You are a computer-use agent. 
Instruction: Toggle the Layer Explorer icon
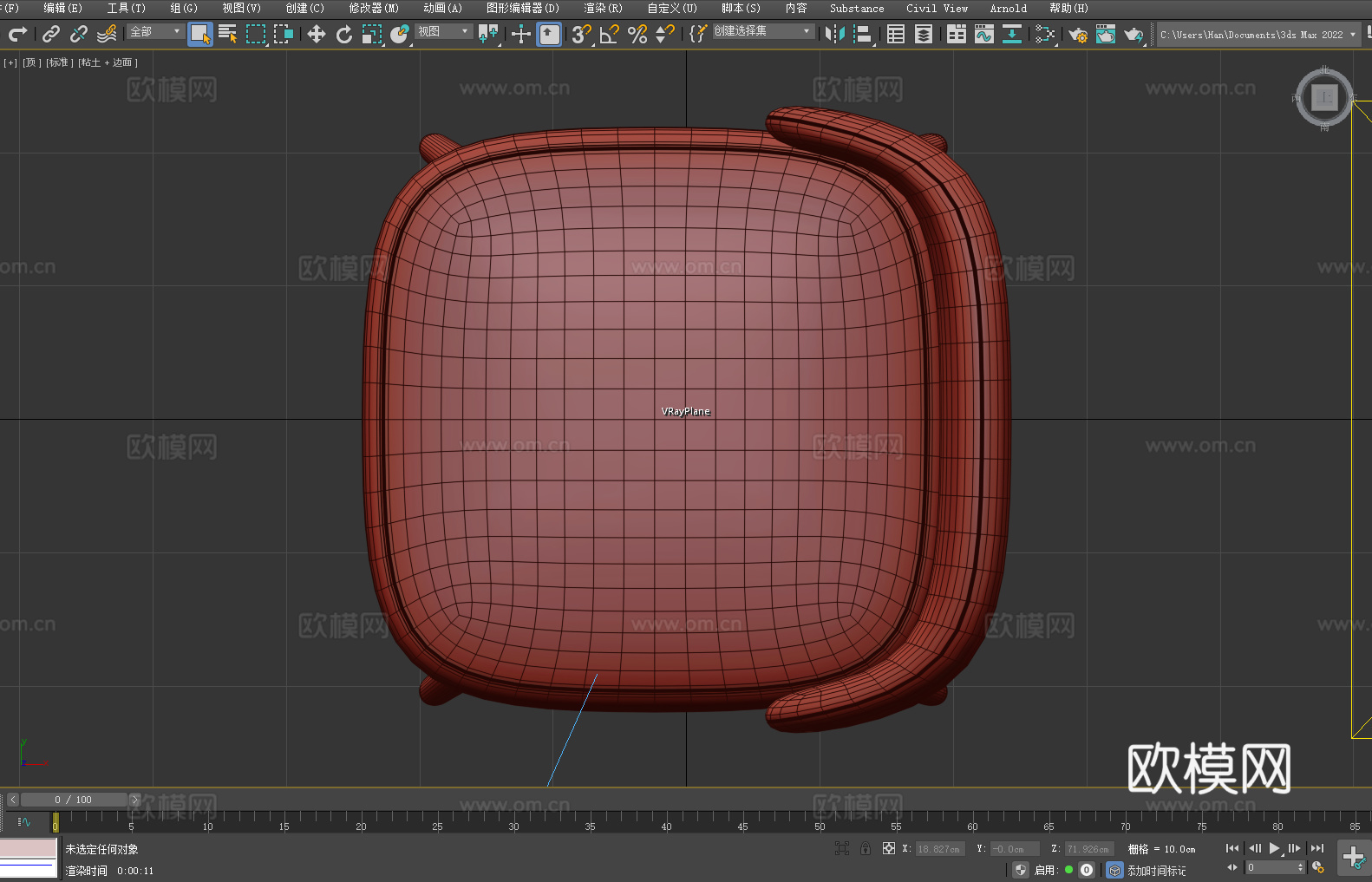tap(924, 34)
